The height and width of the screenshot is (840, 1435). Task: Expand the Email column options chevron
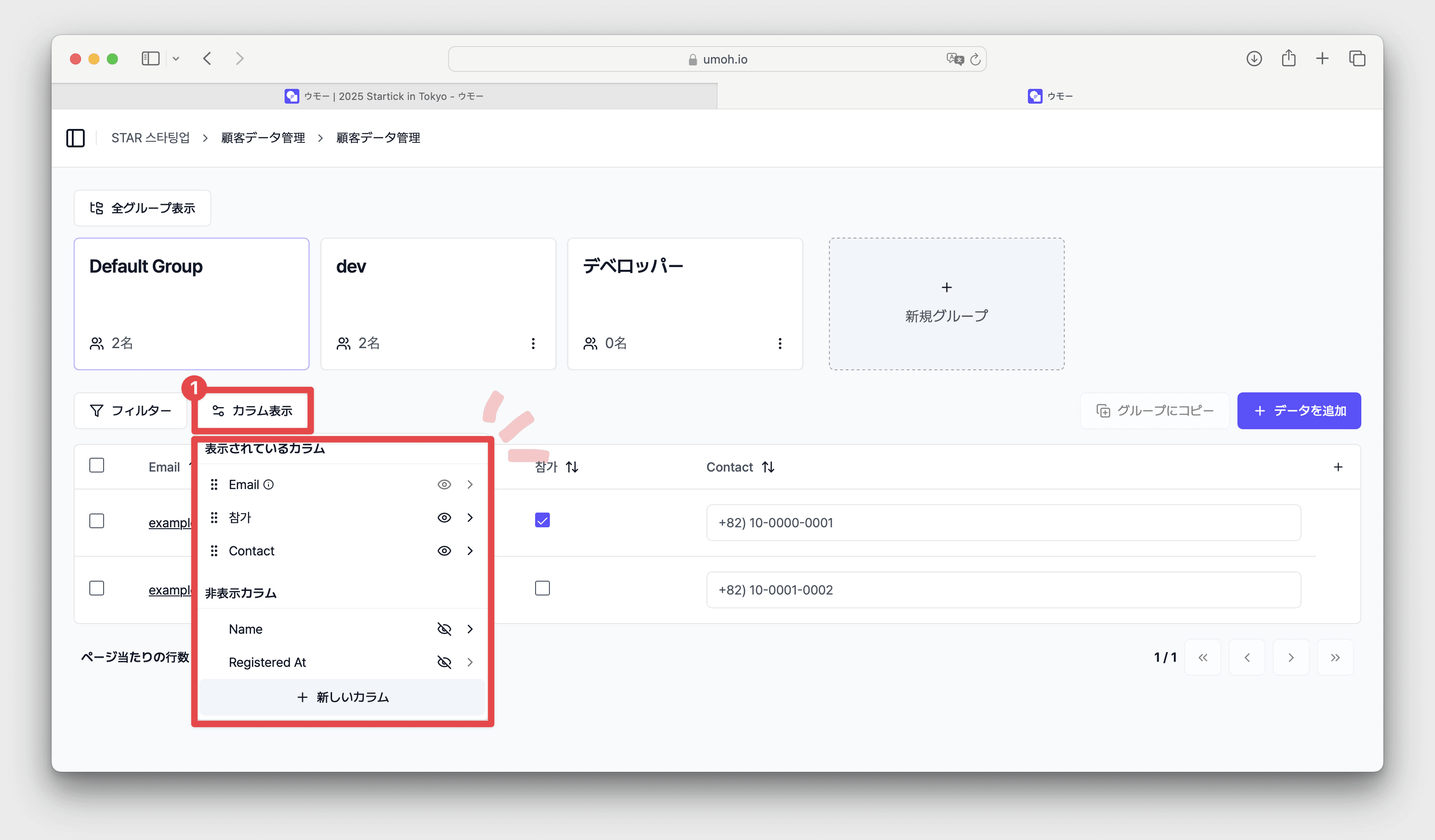(470, 484)
